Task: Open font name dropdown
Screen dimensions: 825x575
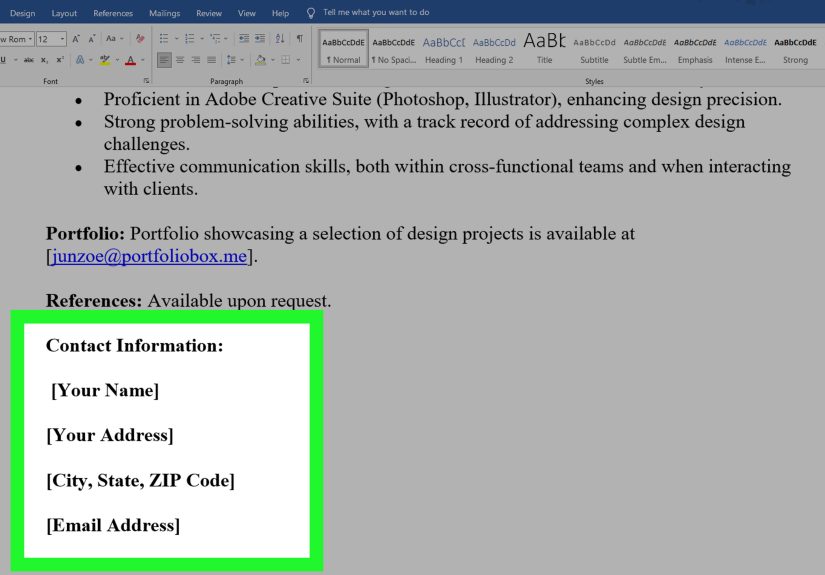Action: coord(30,39)
